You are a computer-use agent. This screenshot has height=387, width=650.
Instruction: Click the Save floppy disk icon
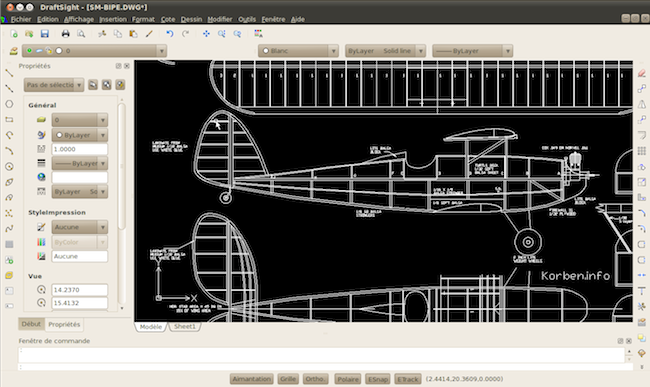click(45, 34)
